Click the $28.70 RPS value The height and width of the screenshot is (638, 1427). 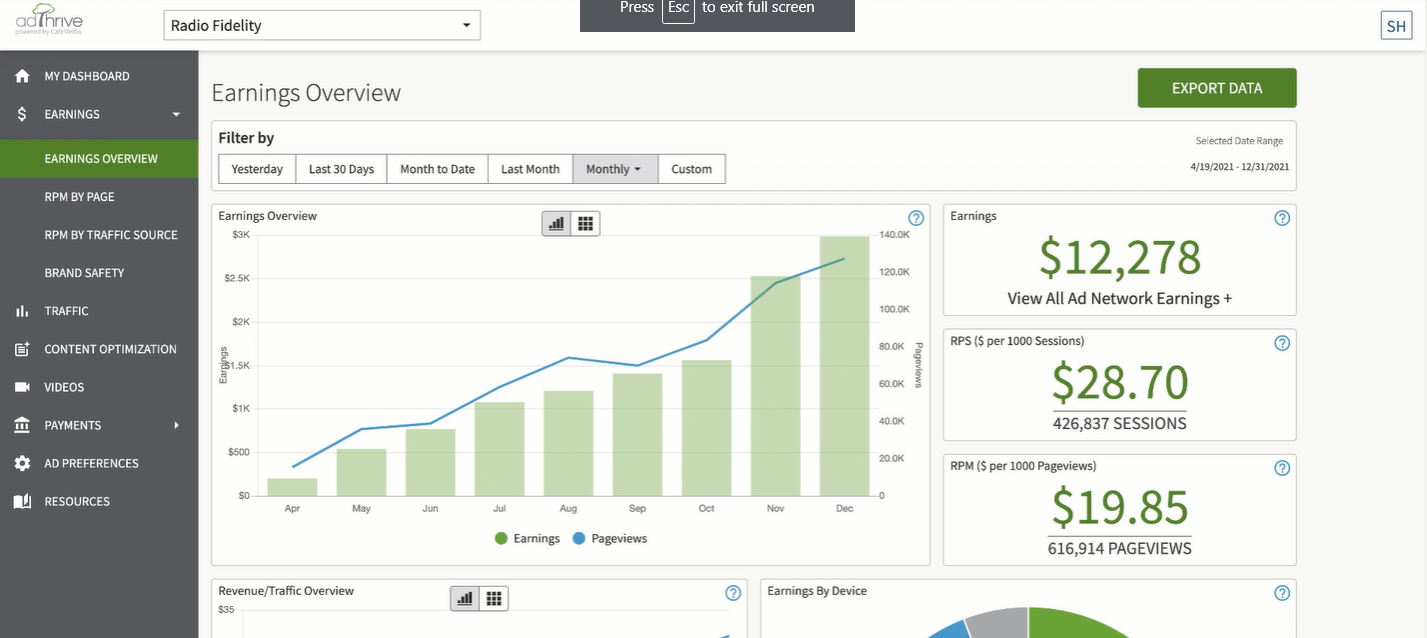pos(1120,382)
